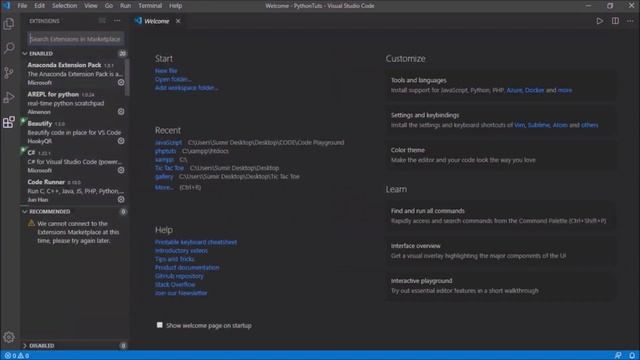Open the File menu
The height and width of the screenshot is (360, 640).
(x=22, y=6)
